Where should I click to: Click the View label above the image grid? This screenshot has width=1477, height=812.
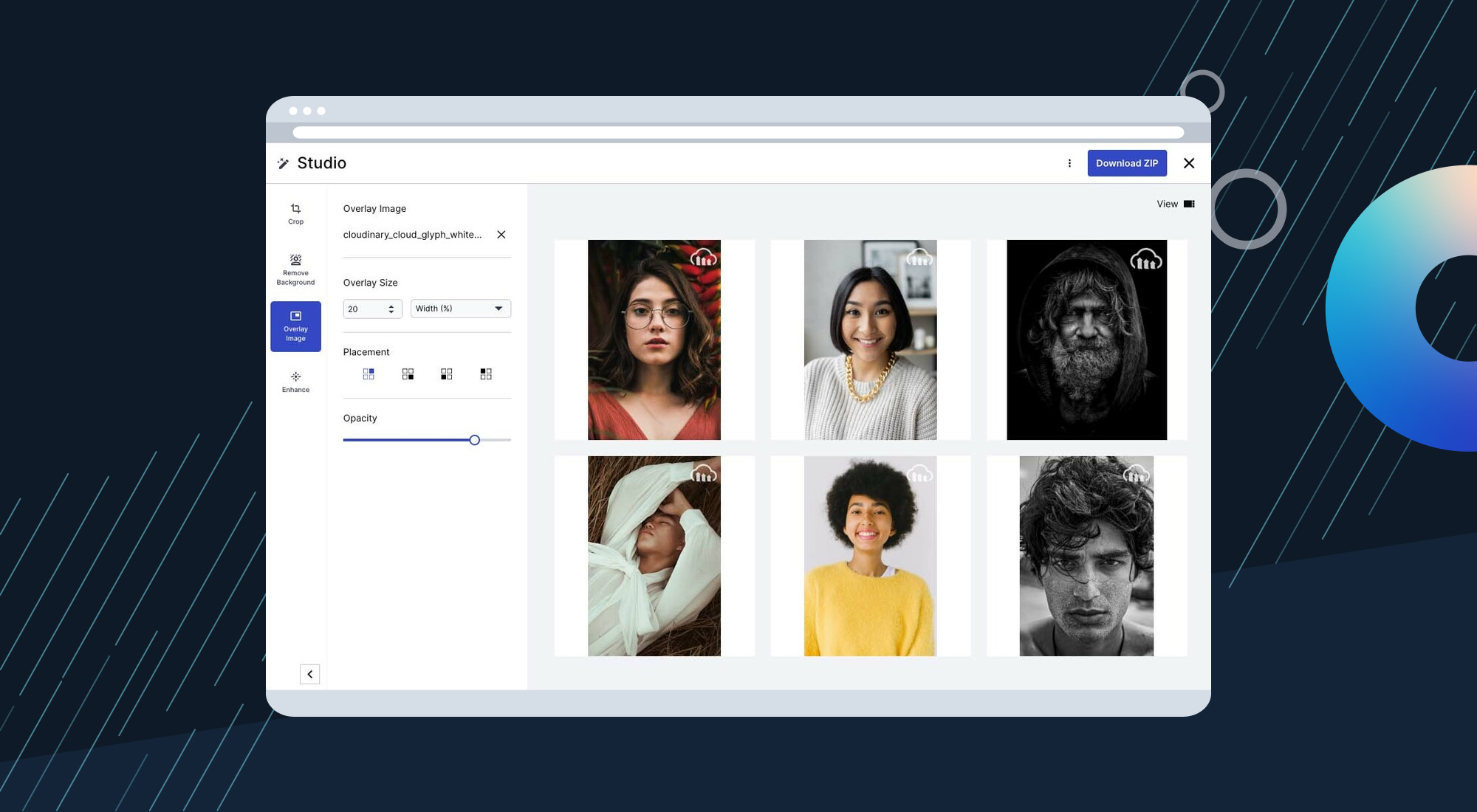pyautogui.click(x=1168, y=204)
